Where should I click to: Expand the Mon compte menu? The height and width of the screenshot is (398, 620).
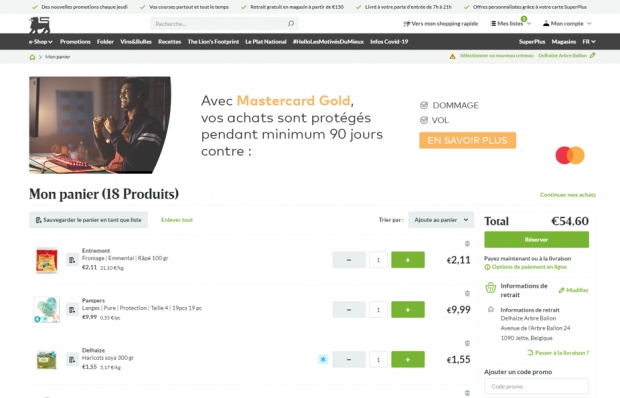pos(567,24)
